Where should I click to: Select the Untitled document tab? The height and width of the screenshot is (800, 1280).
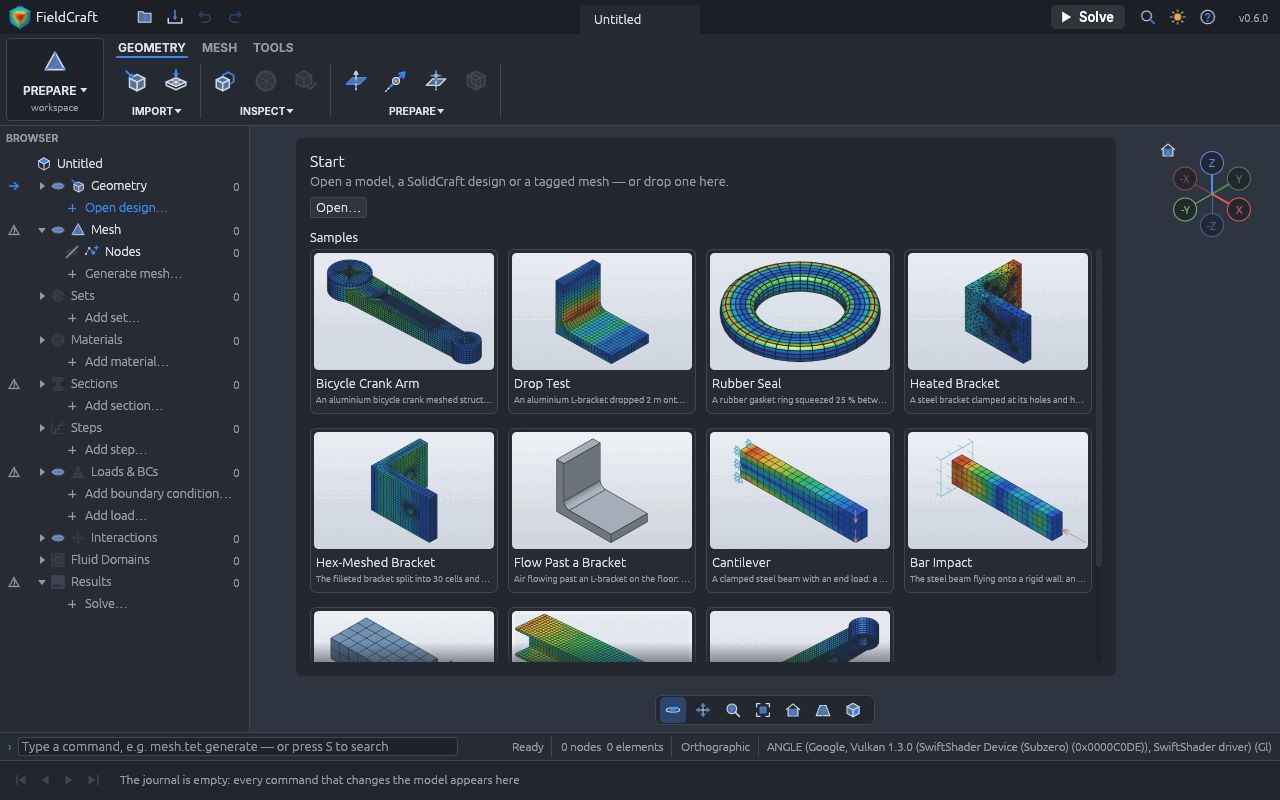click(640, 19)
